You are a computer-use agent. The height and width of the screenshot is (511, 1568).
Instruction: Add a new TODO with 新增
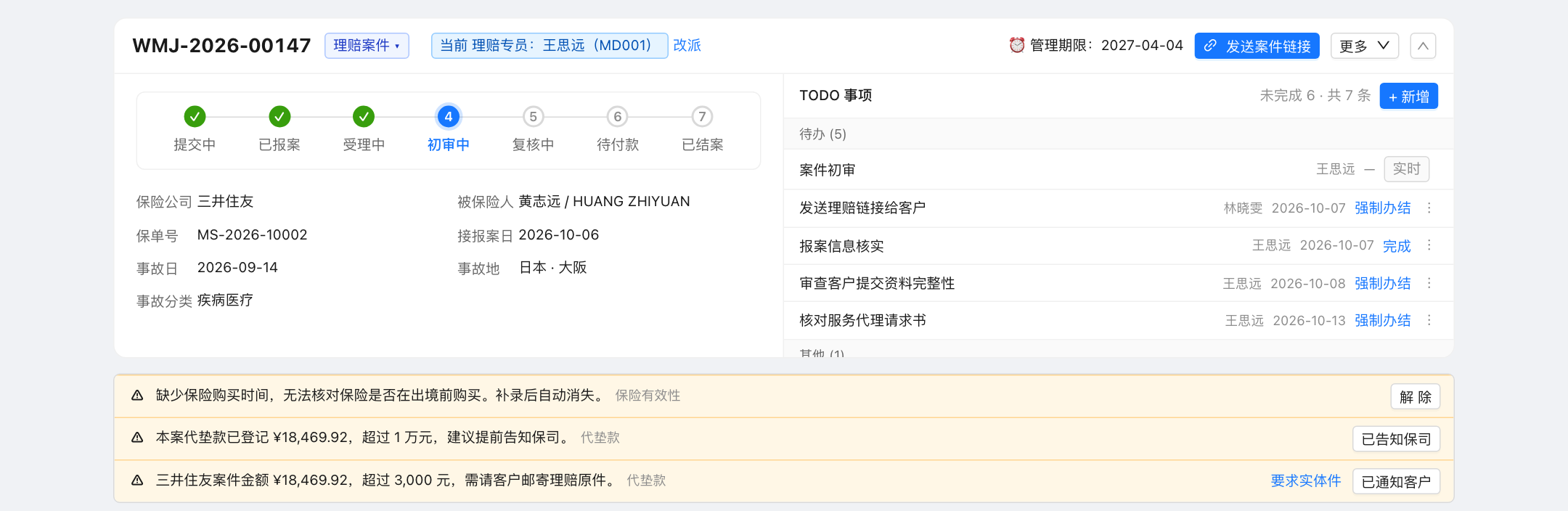[x=1408, y=96]
